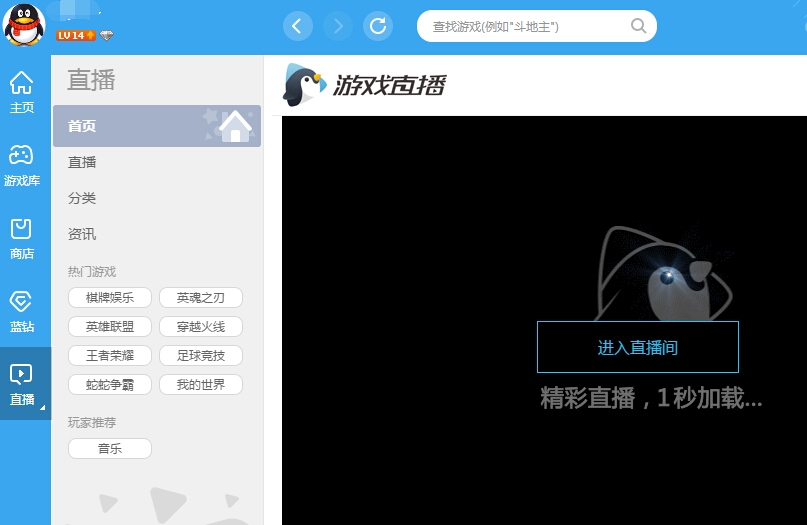Open 直播 live section in blue sidebar
This screenshot has width=807, height=525.
point(24,383)
